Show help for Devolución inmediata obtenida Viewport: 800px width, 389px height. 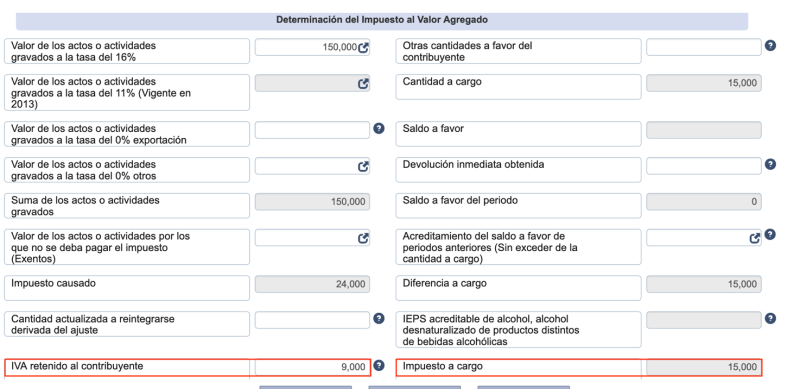[x=770, y=164]
